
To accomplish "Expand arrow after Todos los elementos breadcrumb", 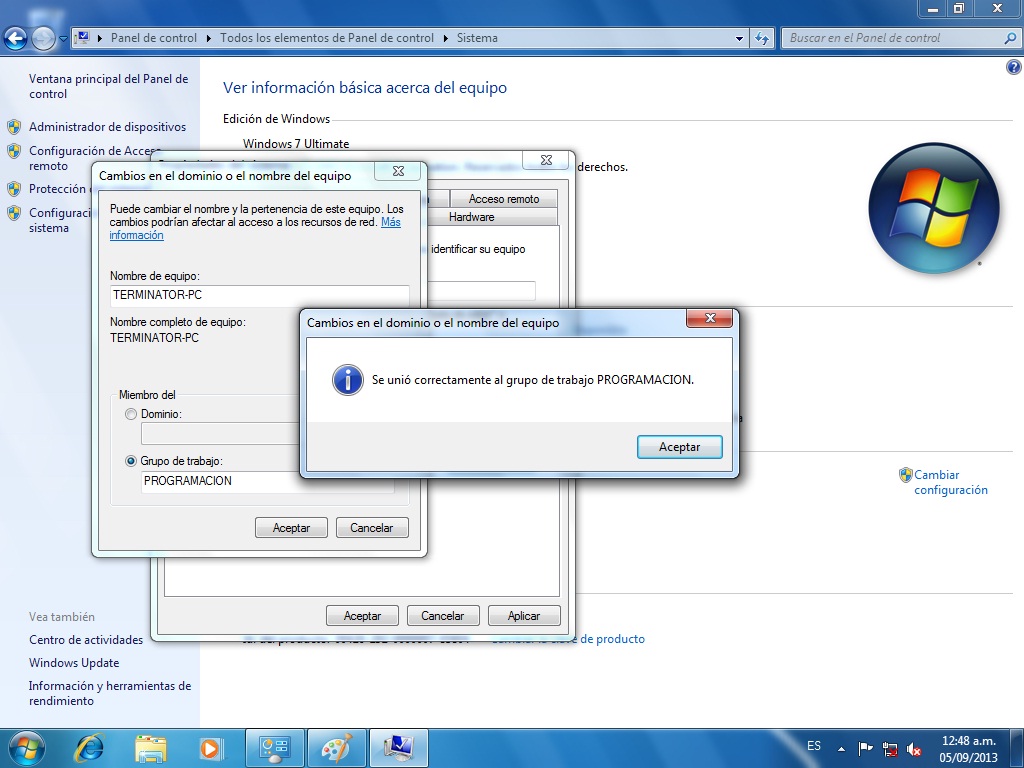I will tap(445, 38).
